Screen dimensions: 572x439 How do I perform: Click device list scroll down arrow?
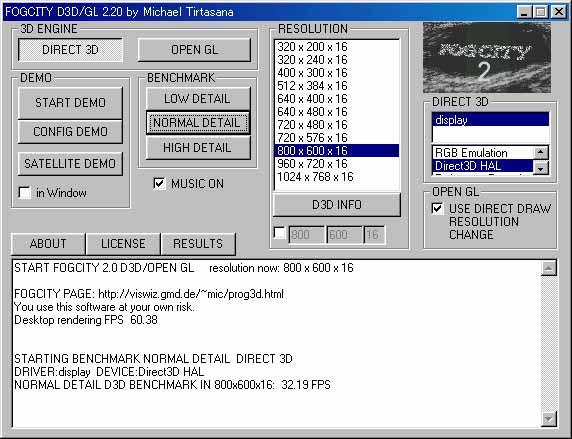541,168
